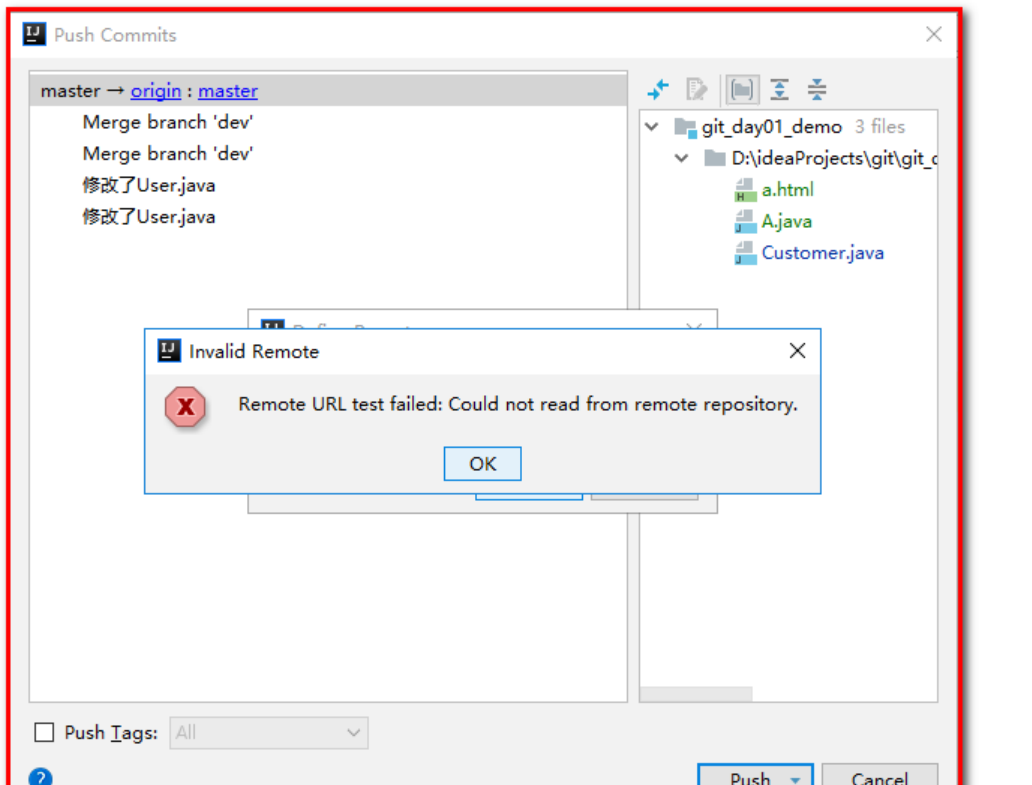1032x785 pixels.
Task: Click OK in the Invalid Remote dialog
Action: (482, 464)
